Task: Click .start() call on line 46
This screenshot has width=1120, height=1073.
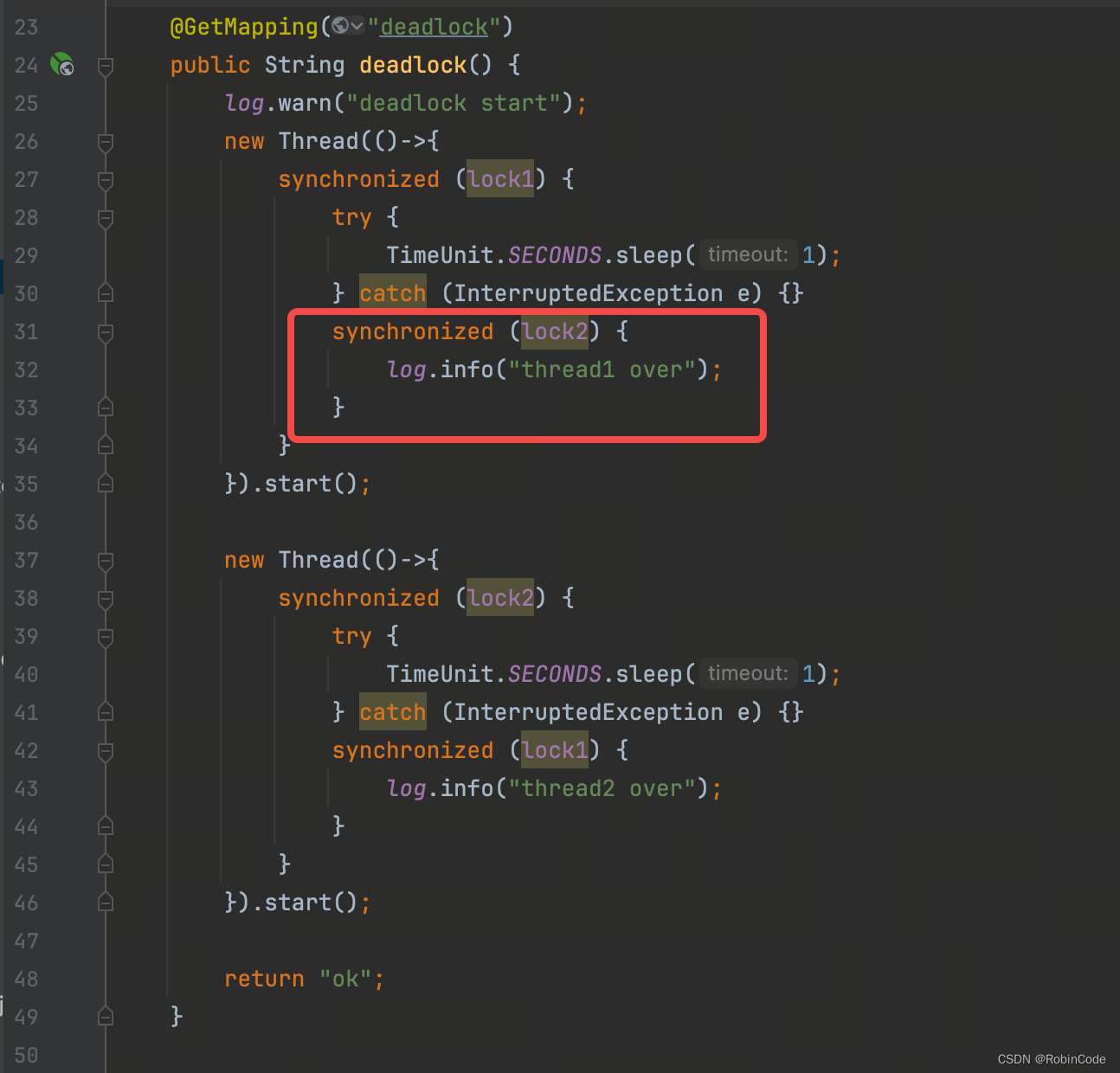Action: (305, 903)
